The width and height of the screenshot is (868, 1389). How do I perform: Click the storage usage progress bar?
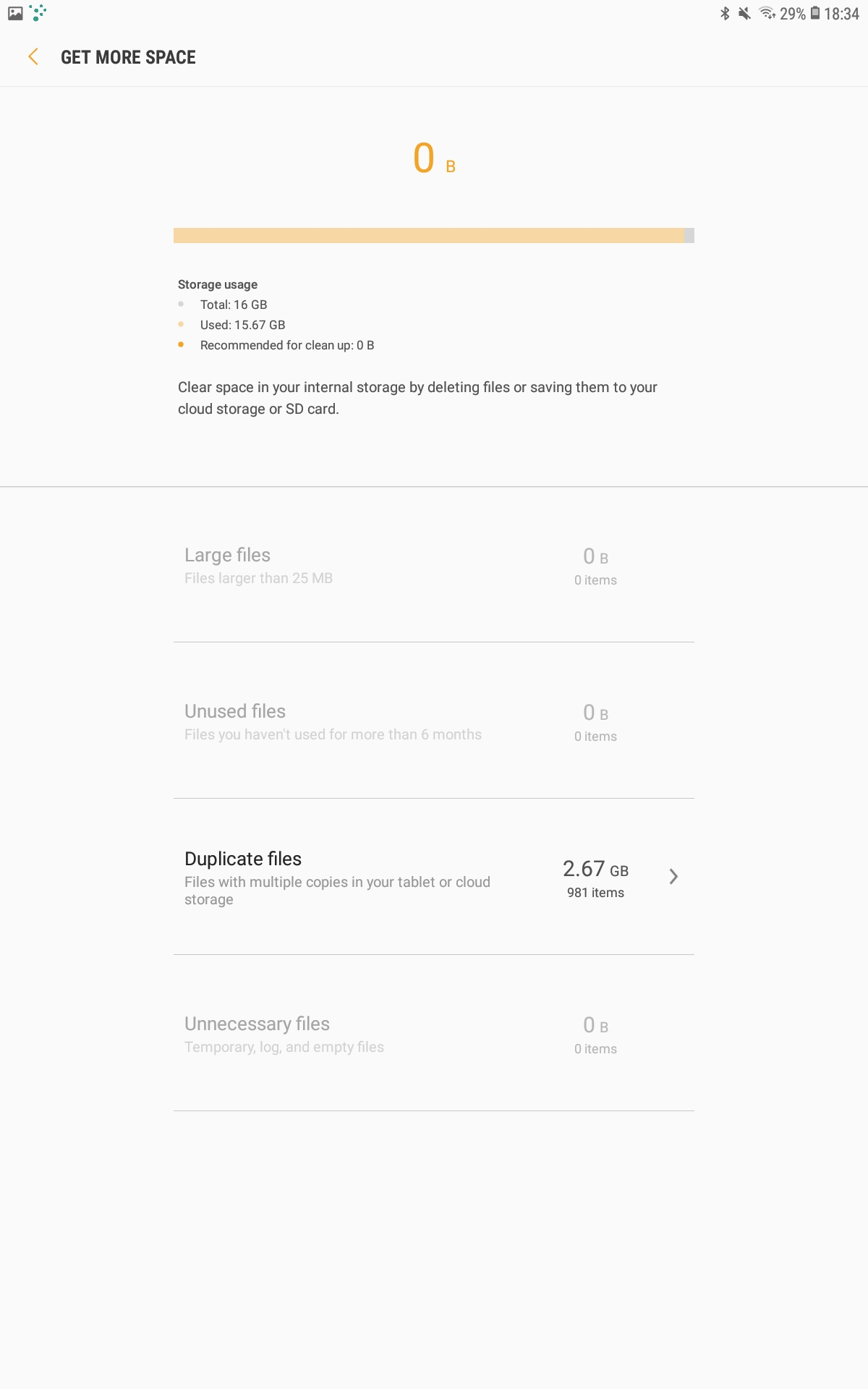tap(434, 235)
